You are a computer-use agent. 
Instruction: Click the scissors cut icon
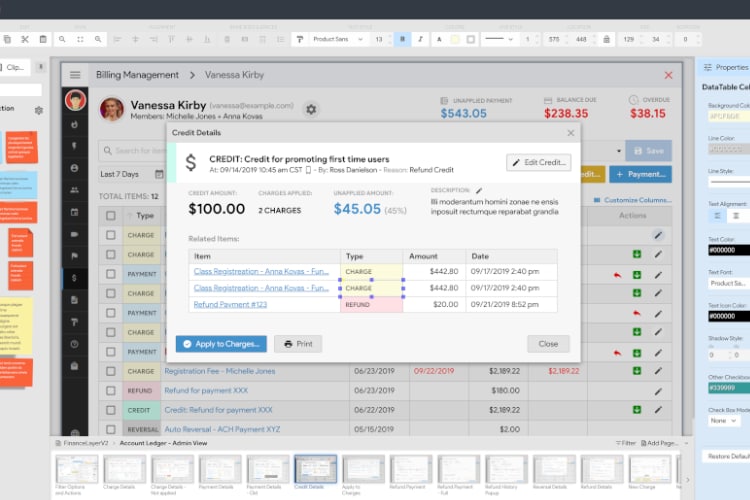pyautogui.click(x=25, y=39)
